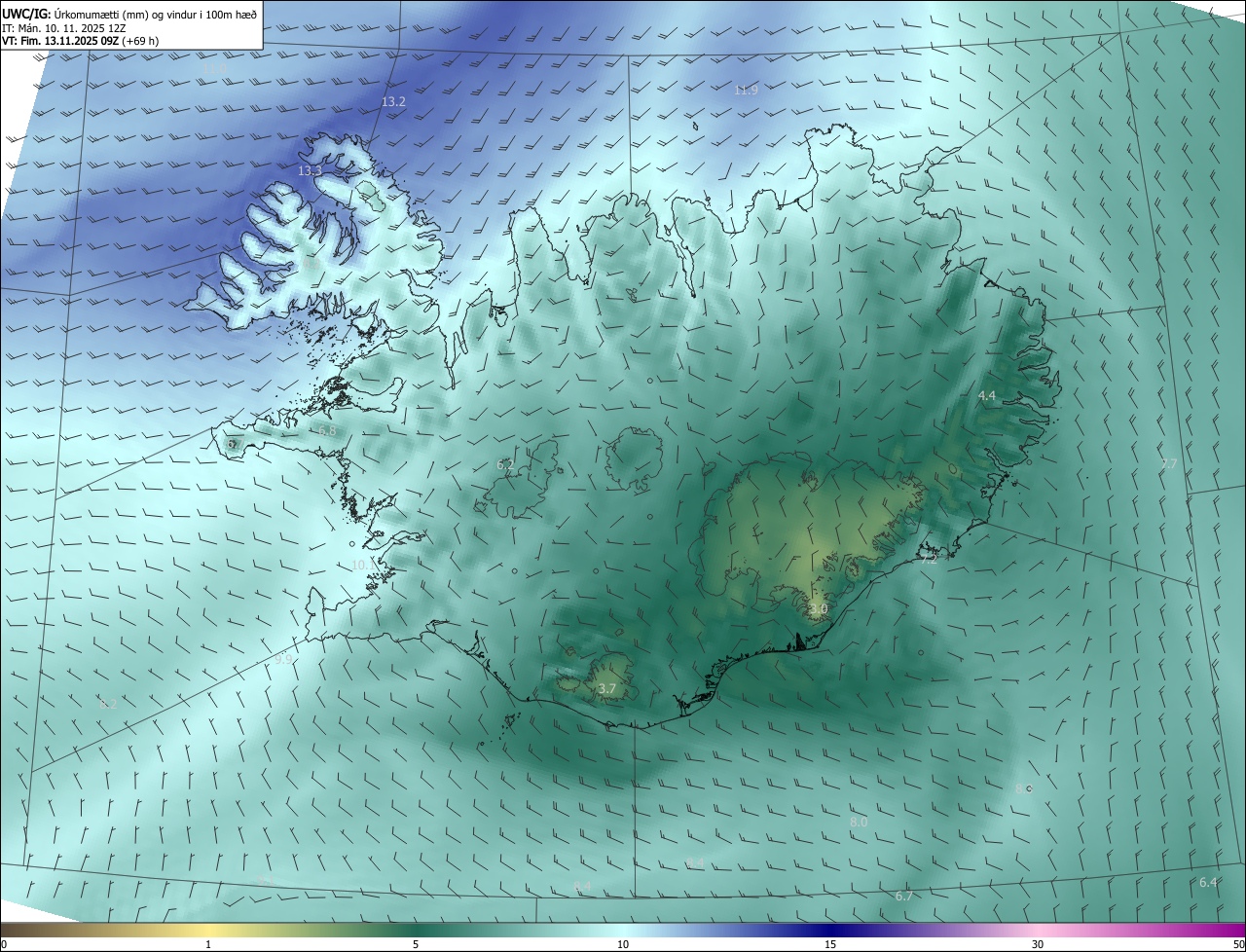The height and width of the screenshot is (952, 1246).
Task: Click the colorbar tick label 30
Action: click(x=1038, y=945)
